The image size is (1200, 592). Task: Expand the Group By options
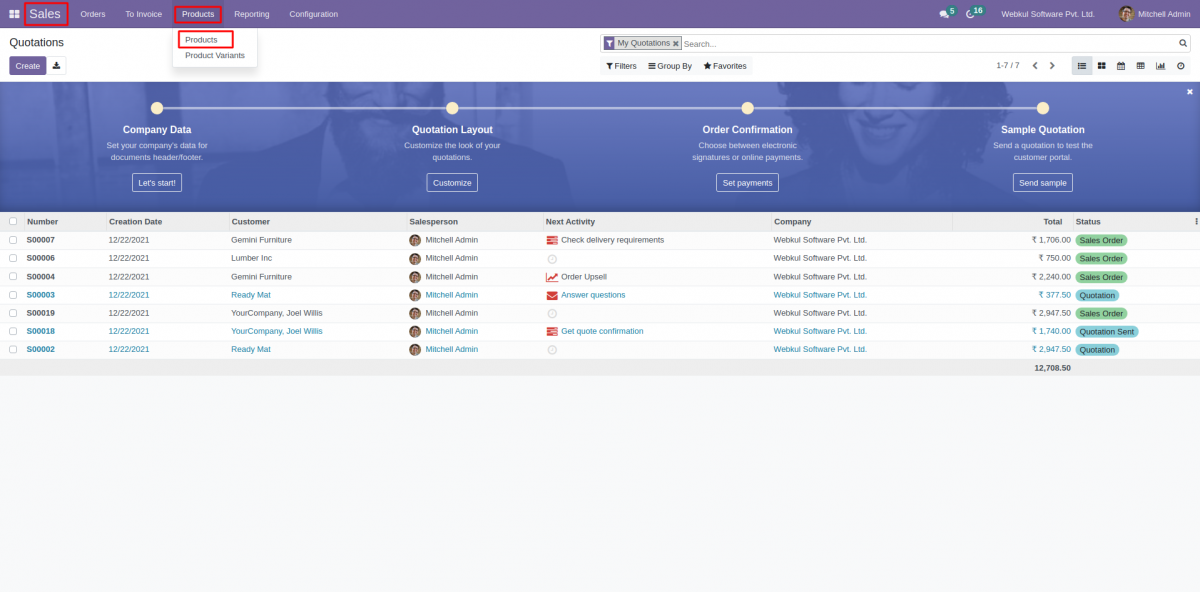pyautogui.click(x=670, y=65)
